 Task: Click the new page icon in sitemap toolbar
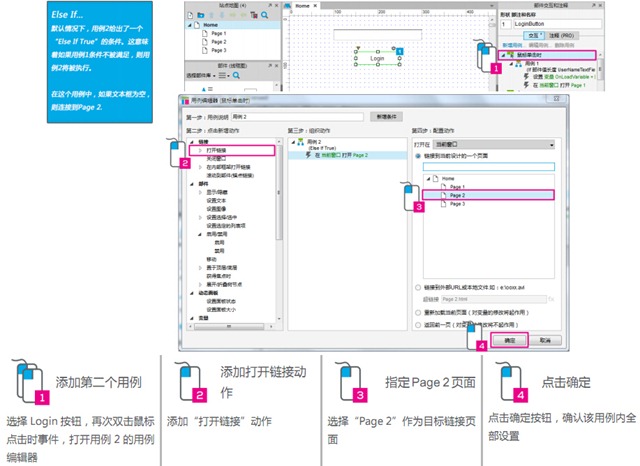point(191,15)
